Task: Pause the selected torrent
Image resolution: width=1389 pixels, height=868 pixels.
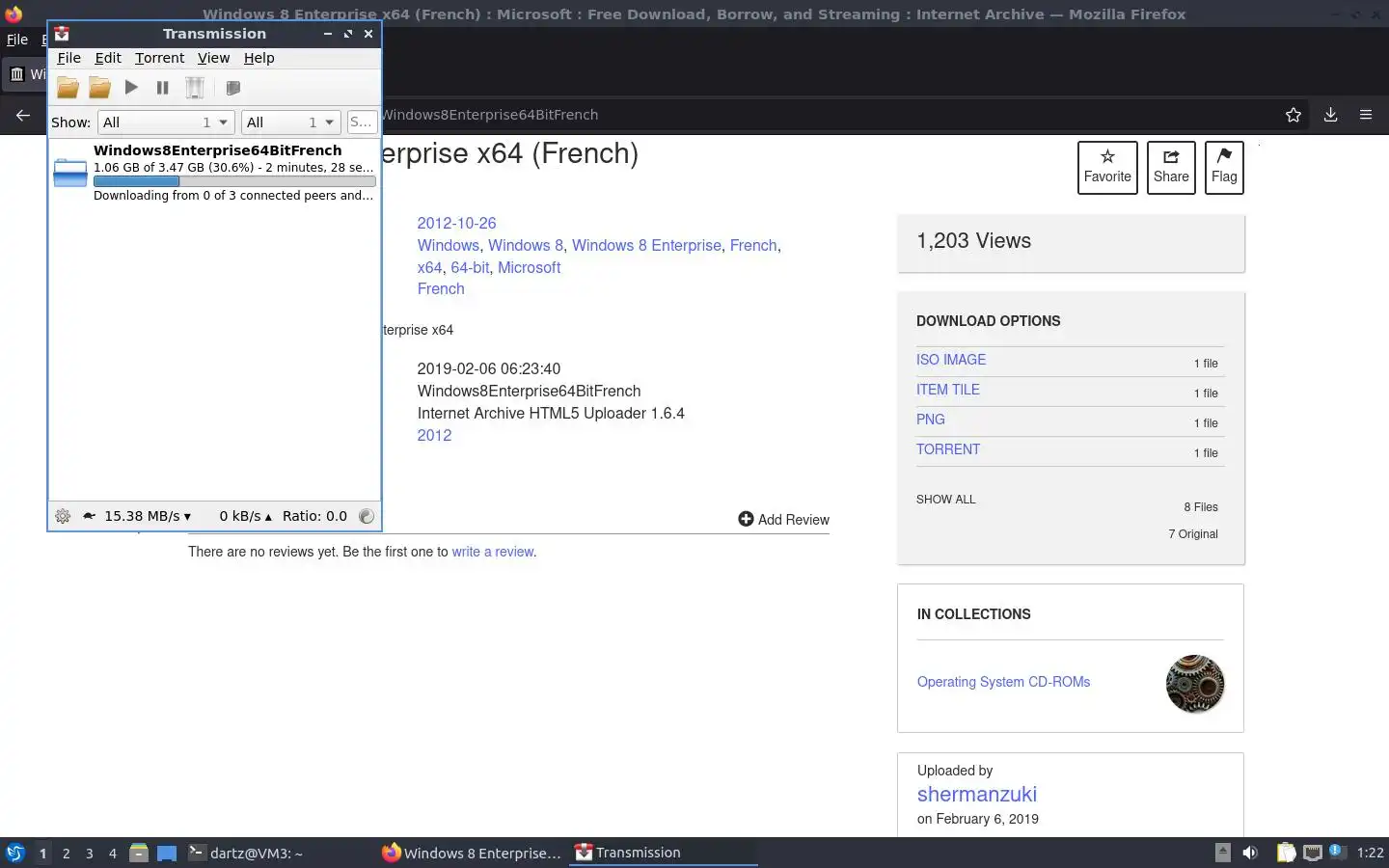Action: click(x=162, y=88)
